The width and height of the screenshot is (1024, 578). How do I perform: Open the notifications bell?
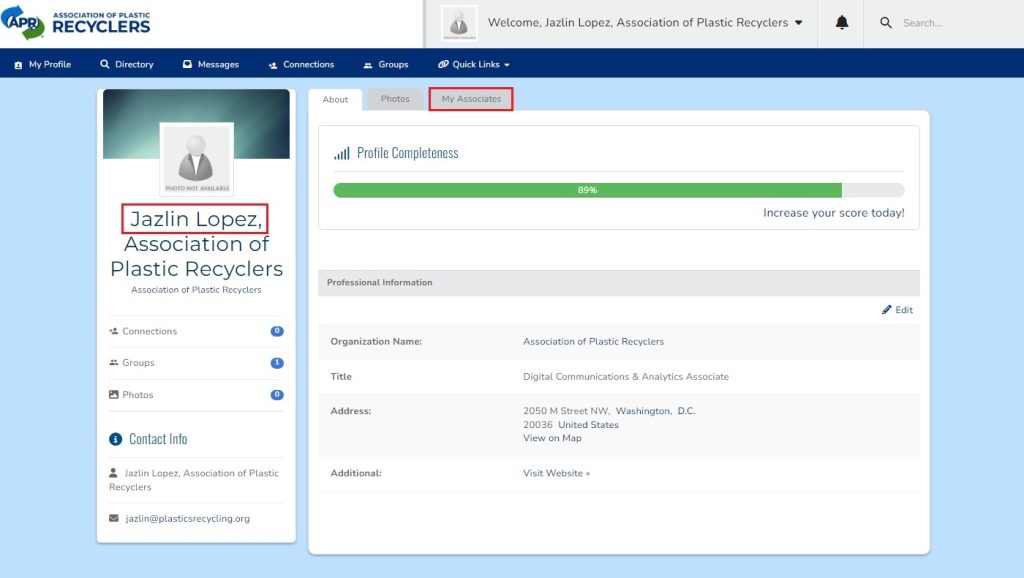pos(842,23)
